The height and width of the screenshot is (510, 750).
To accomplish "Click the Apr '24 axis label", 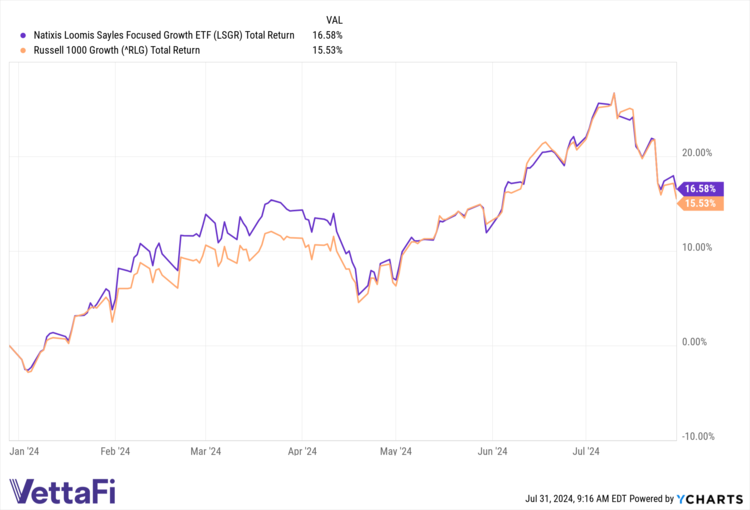I will pos(301,452).
